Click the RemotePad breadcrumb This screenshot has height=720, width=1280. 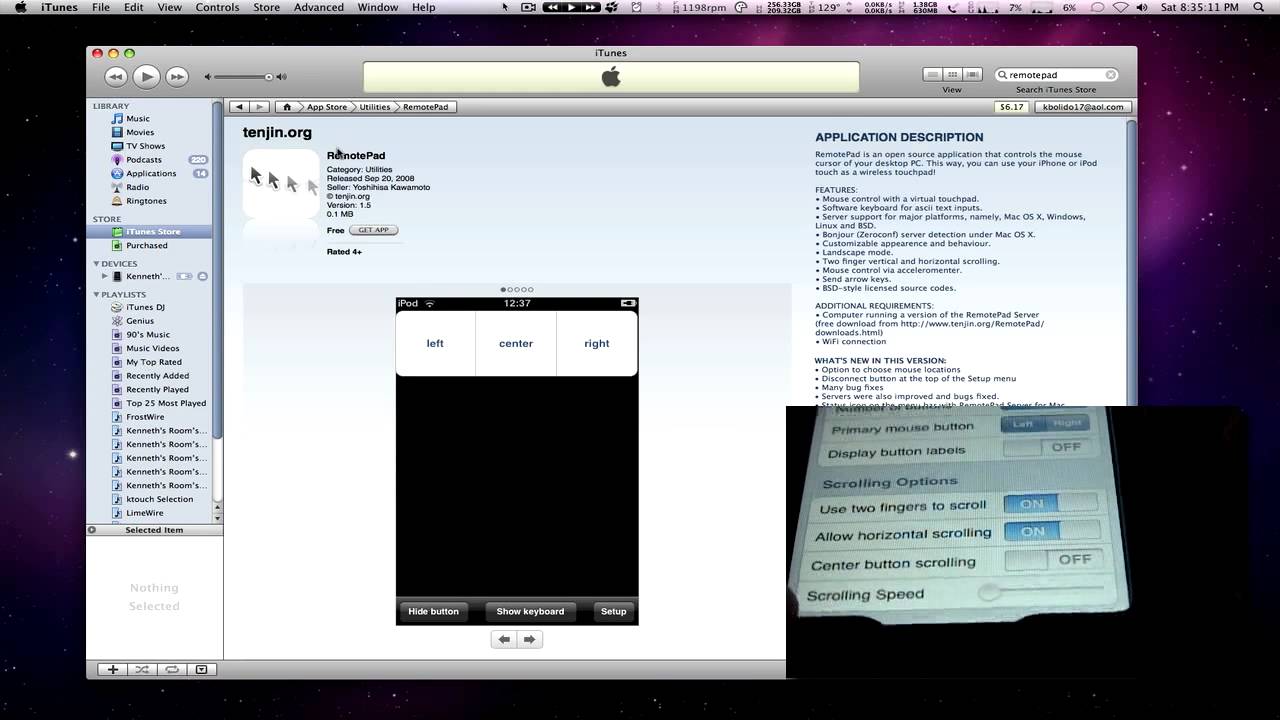pos(426,107)
